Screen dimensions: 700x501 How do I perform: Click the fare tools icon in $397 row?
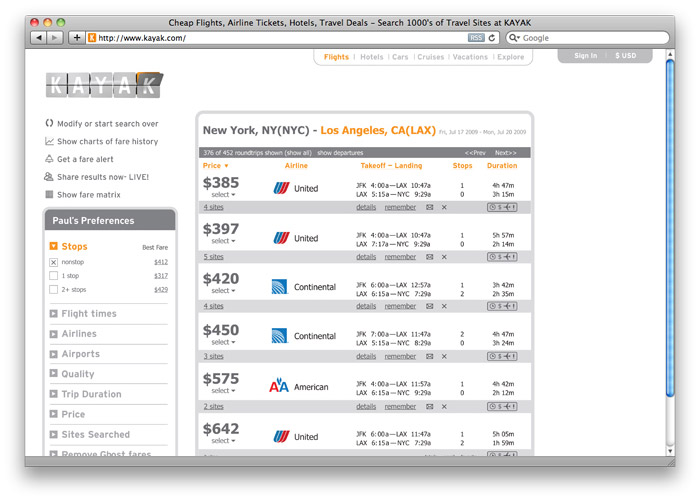click(502, 257)
